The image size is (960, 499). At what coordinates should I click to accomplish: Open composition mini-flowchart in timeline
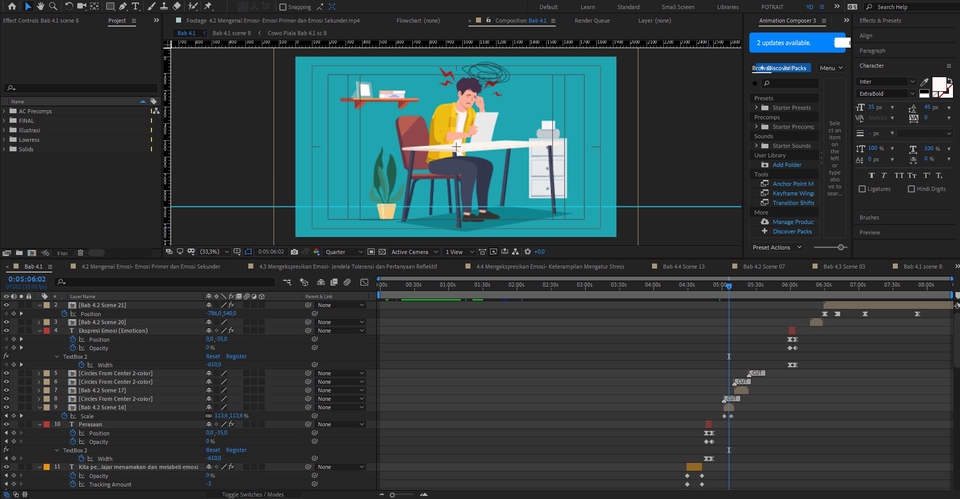click(x=287, y=282)
